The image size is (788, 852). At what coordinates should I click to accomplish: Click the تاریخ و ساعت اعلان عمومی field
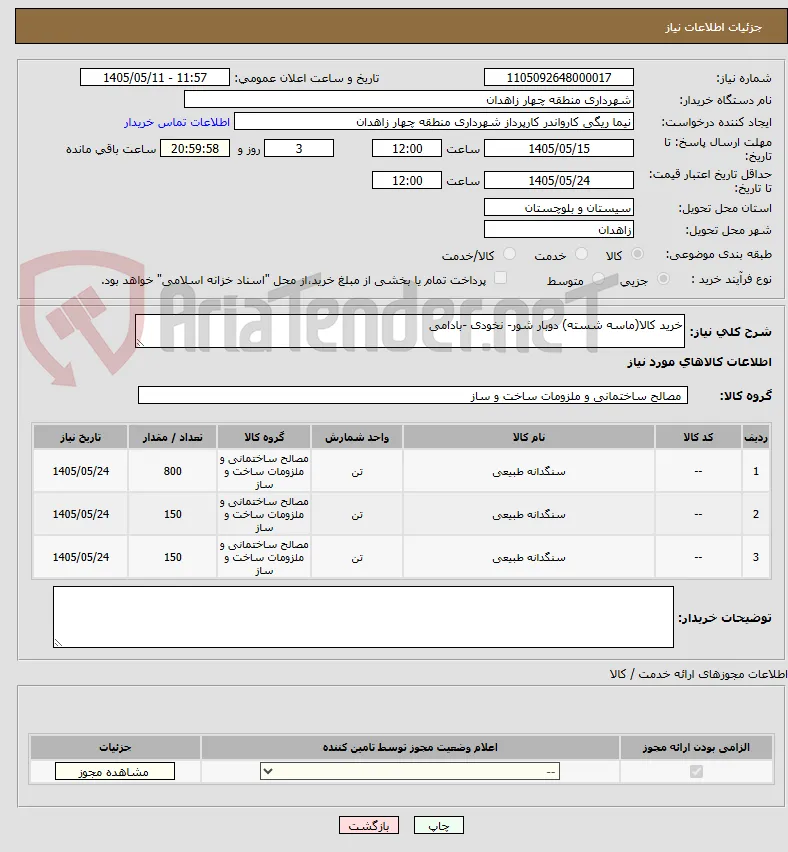pos(155,77)
